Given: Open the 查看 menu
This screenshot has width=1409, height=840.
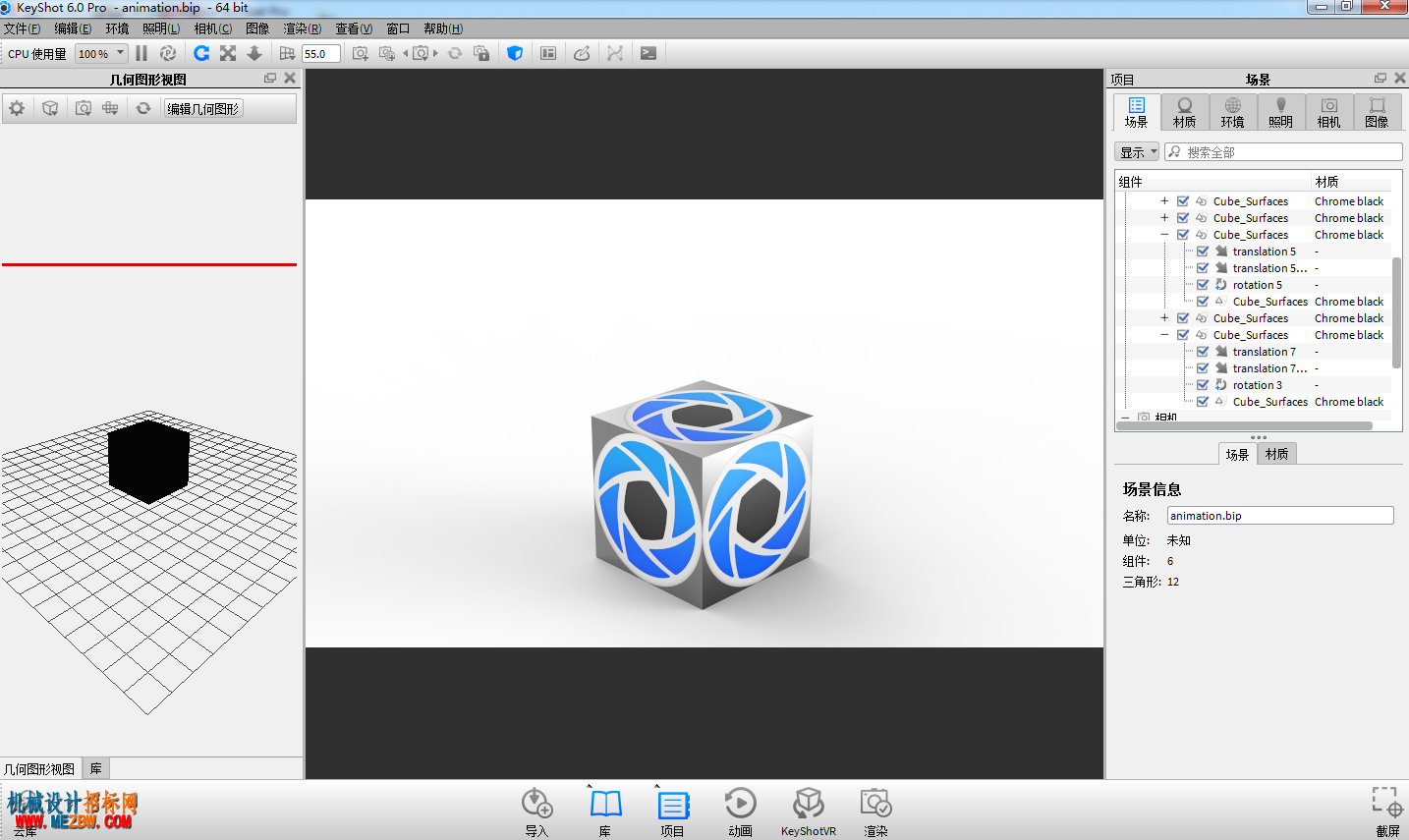Looking at the screenshot, I should [354, 28].
